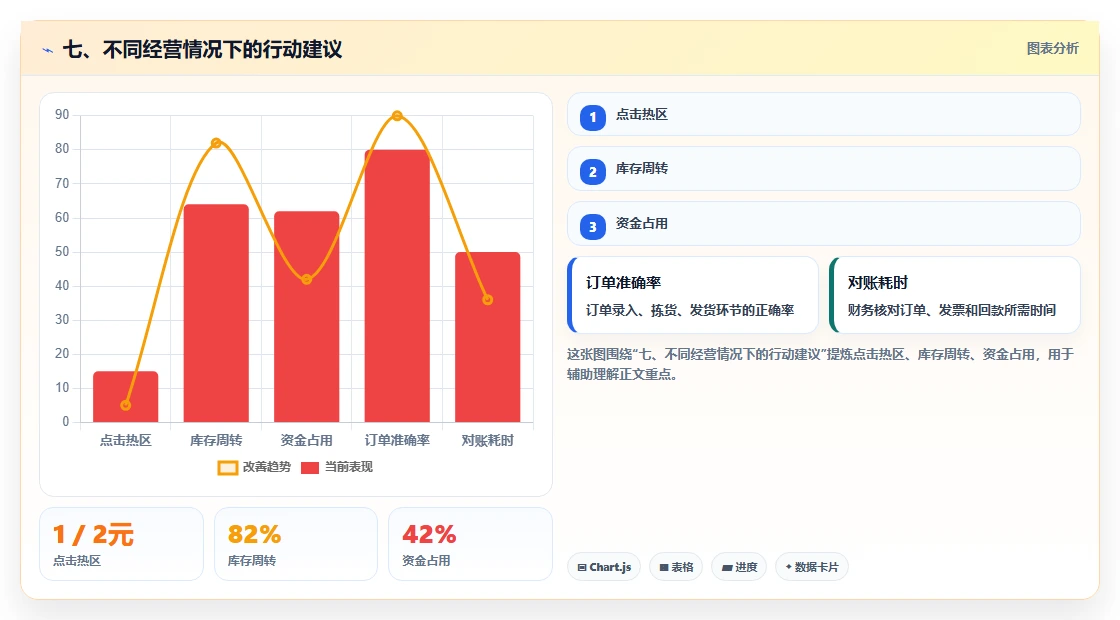Click the line point above 库存周转 bar
Screen dimensions: 1120x620
click(216, 143)
